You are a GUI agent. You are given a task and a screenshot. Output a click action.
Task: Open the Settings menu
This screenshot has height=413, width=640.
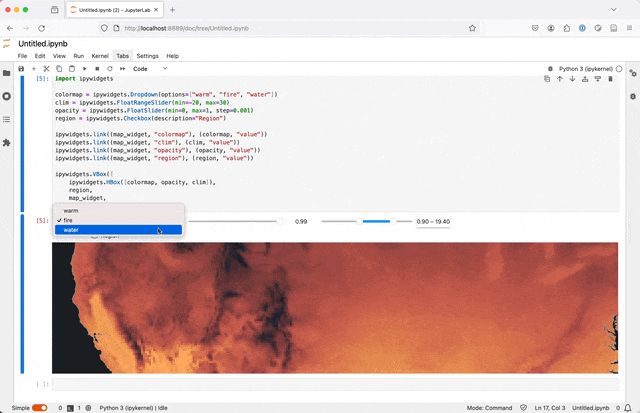(147, 56)
